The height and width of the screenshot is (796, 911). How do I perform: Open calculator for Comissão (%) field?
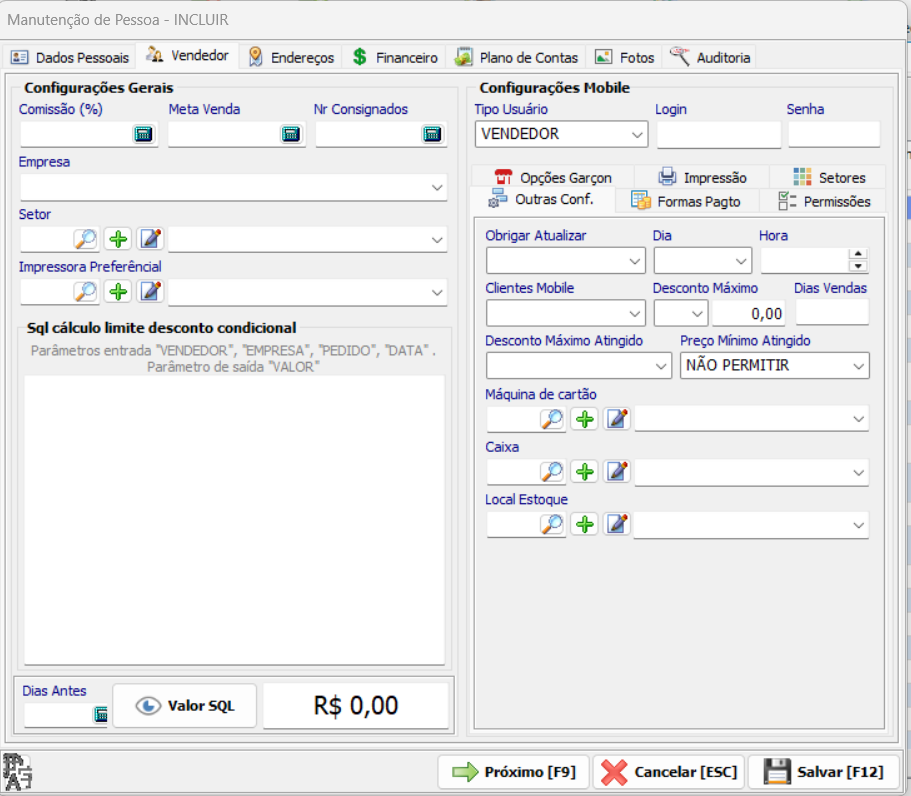point(143,134)
